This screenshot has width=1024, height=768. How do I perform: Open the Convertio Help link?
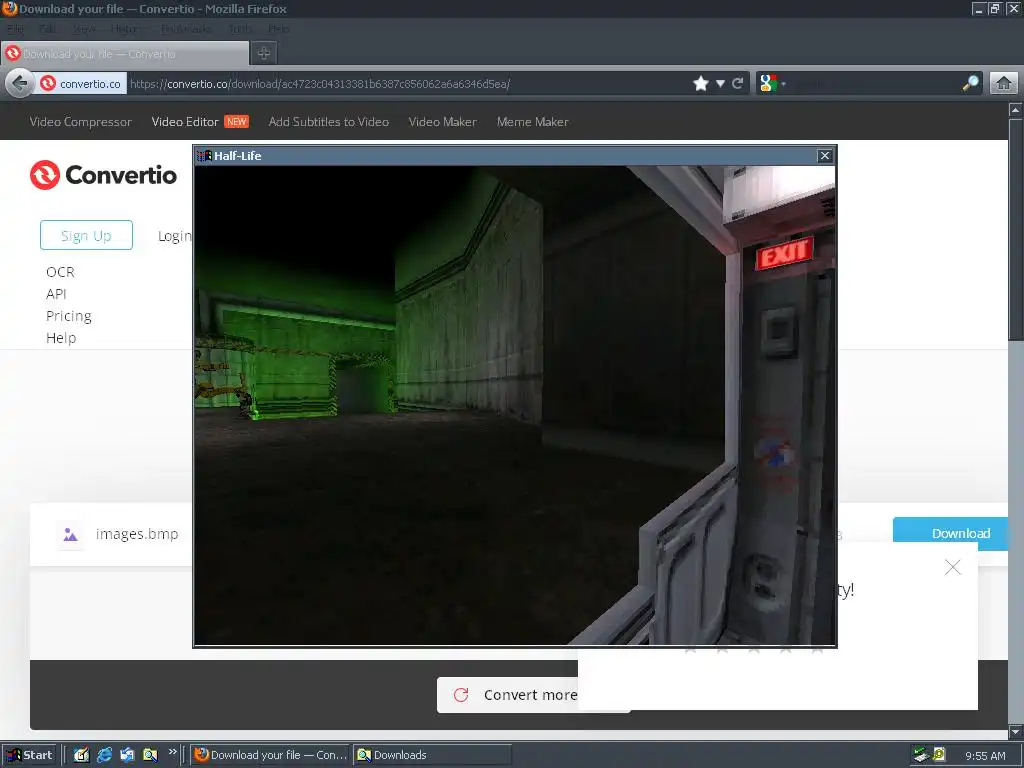pos(61,338)
